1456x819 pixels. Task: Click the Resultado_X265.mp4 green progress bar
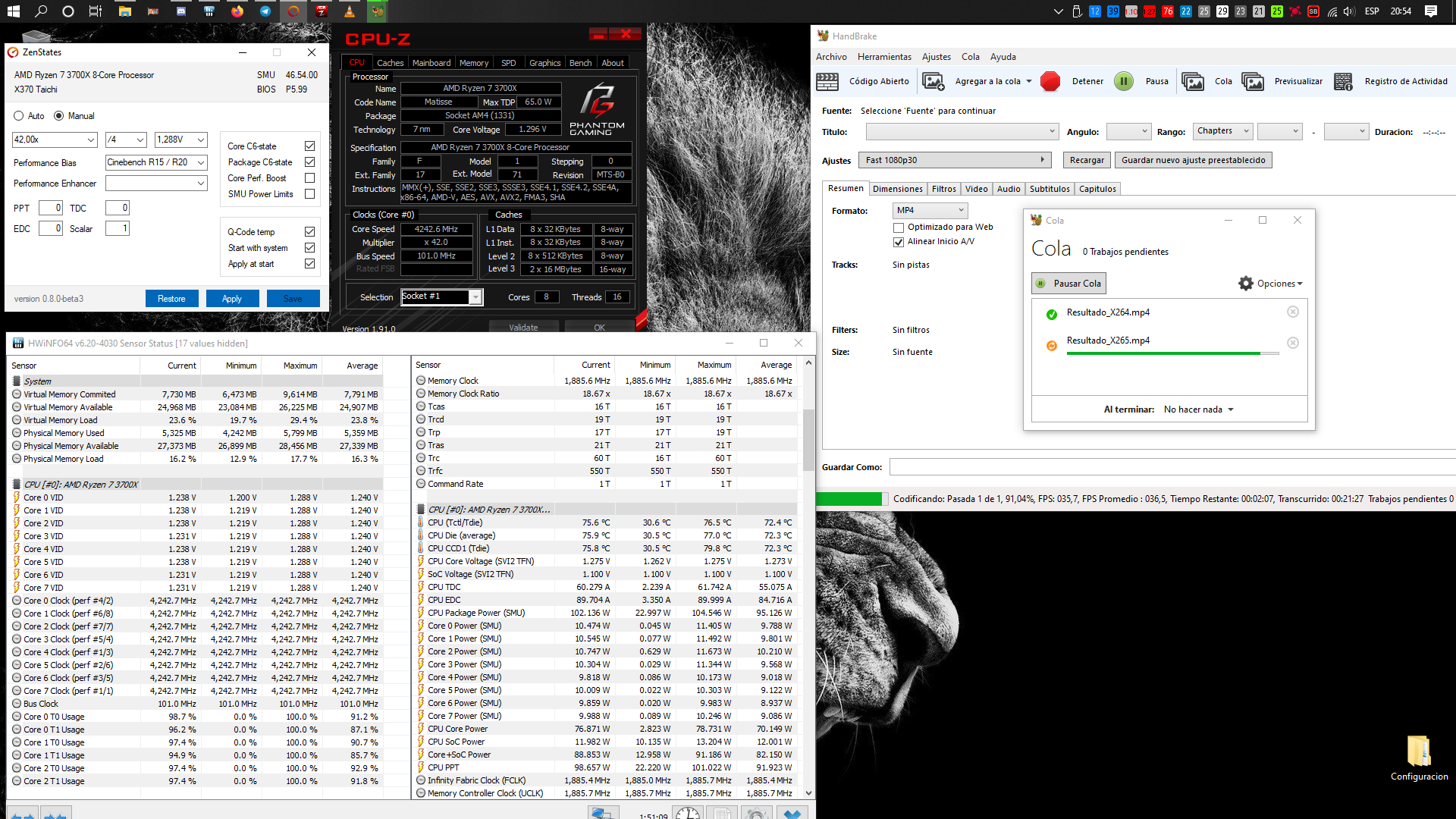click(1172, 353)
